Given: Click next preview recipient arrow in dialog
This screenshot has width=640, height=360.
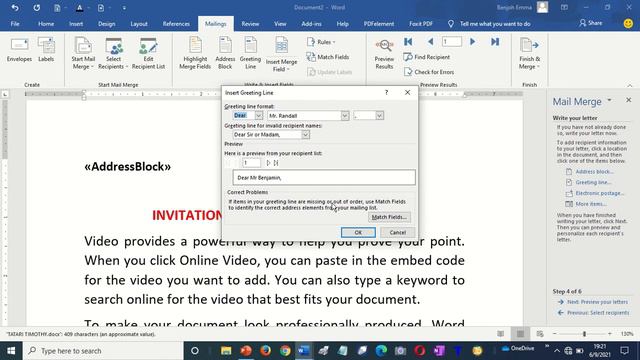Looking at the screenshot, I should click(x=268, y=163).
